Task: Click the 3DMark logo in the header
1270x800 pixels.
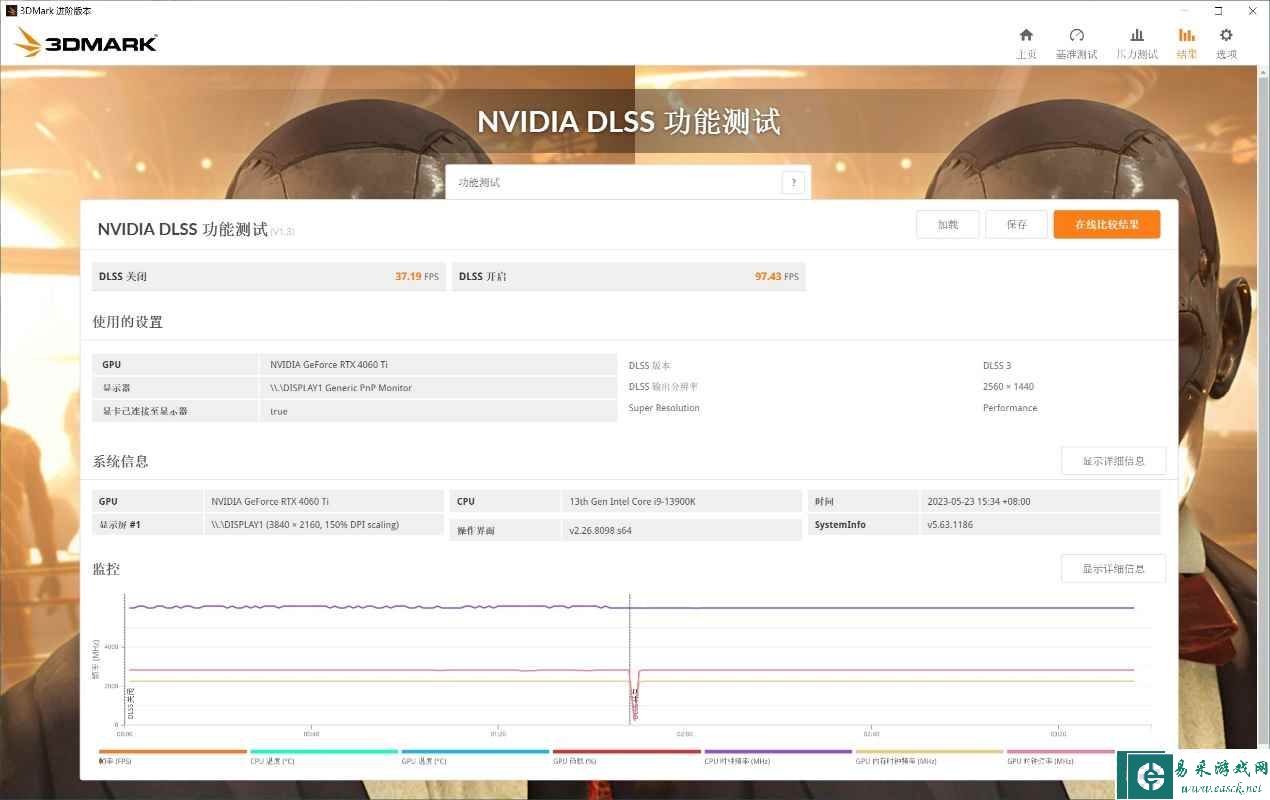Action: click(87, 43)
